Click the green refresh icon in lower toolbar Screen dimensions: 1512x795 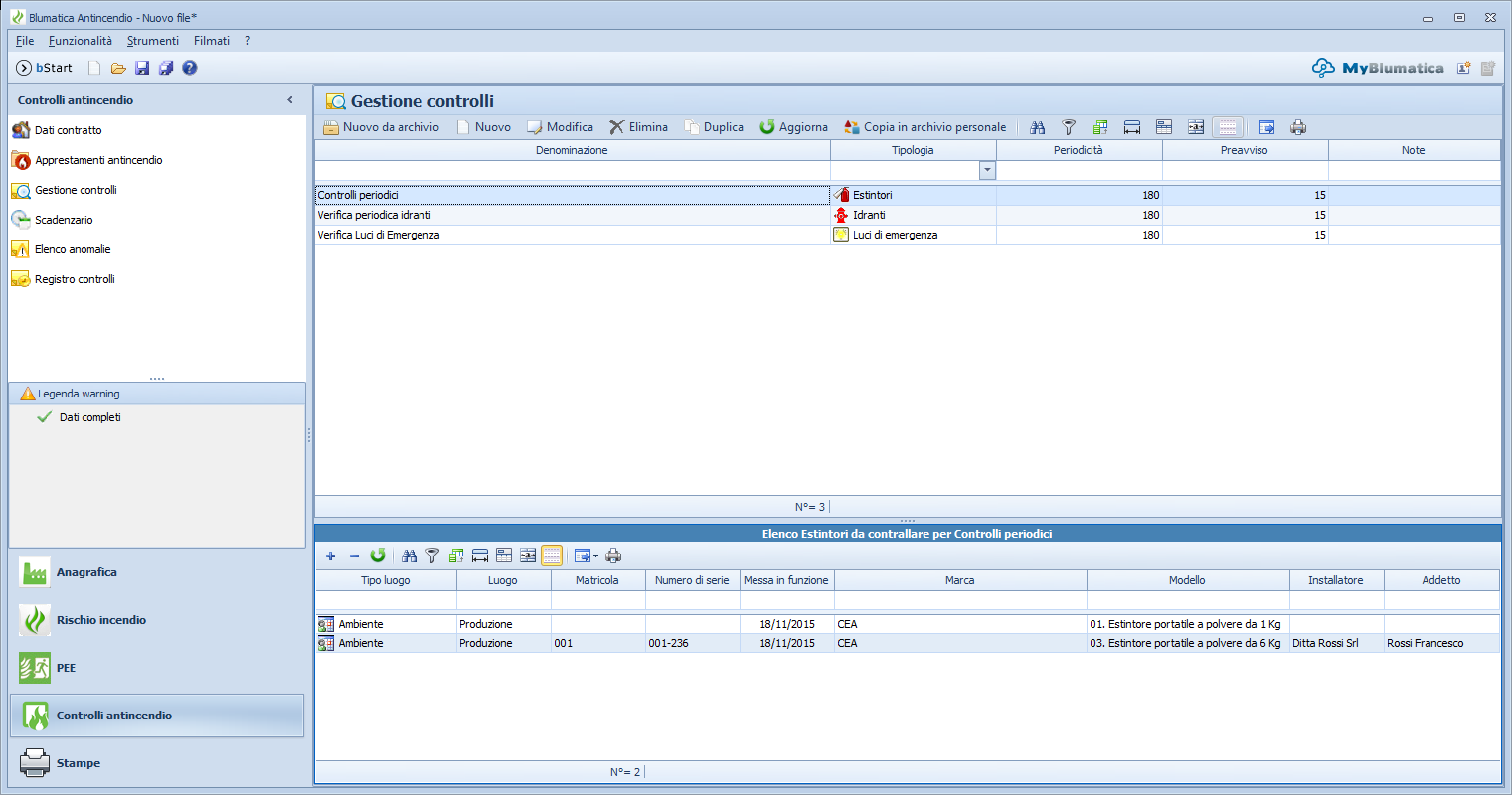click(378, 556)
